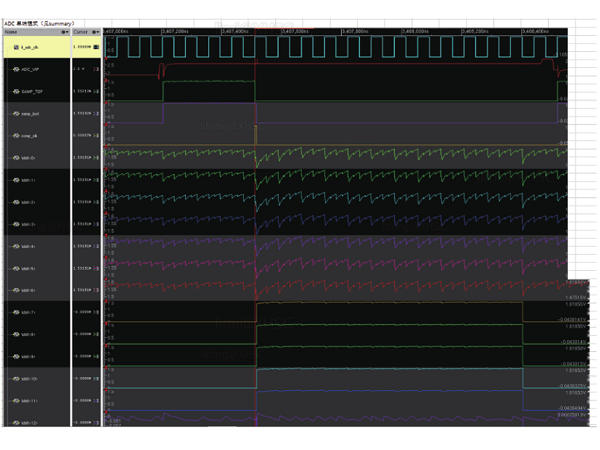Click the icon next to Vdd<0>
The image size is (600, 450).
click(x=16, y=158)
